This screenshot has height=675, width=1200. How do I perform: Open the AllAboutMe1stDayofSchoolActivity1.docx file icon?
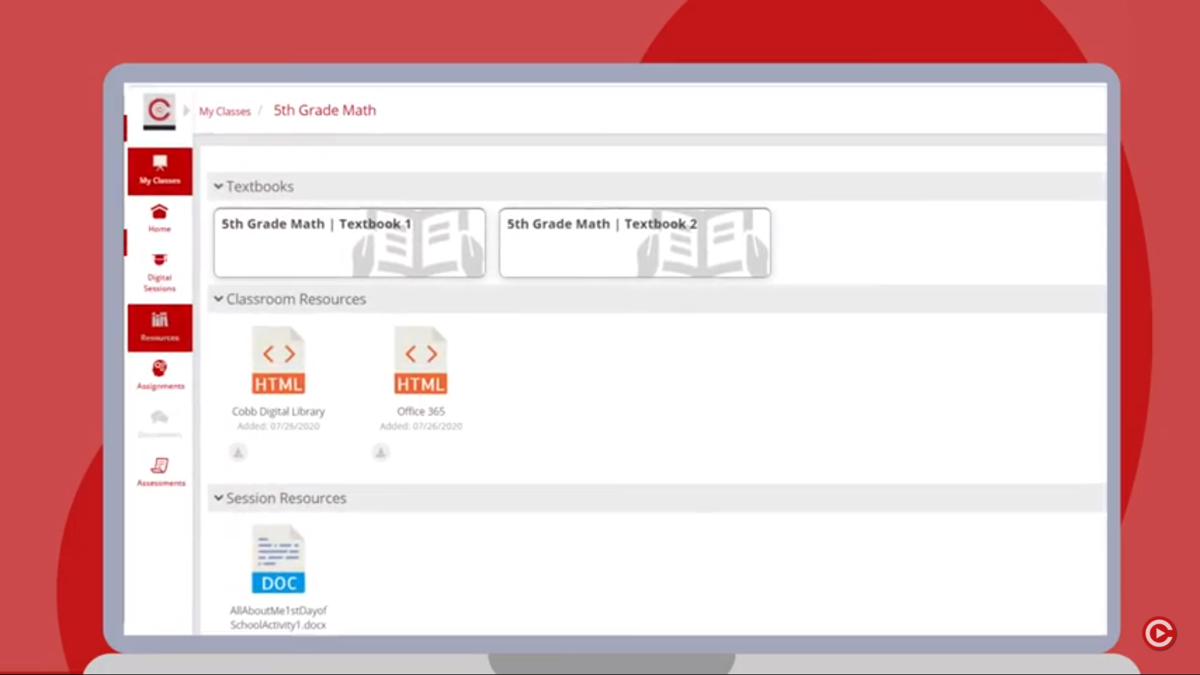pyautogui.click(x=278, y=560)
